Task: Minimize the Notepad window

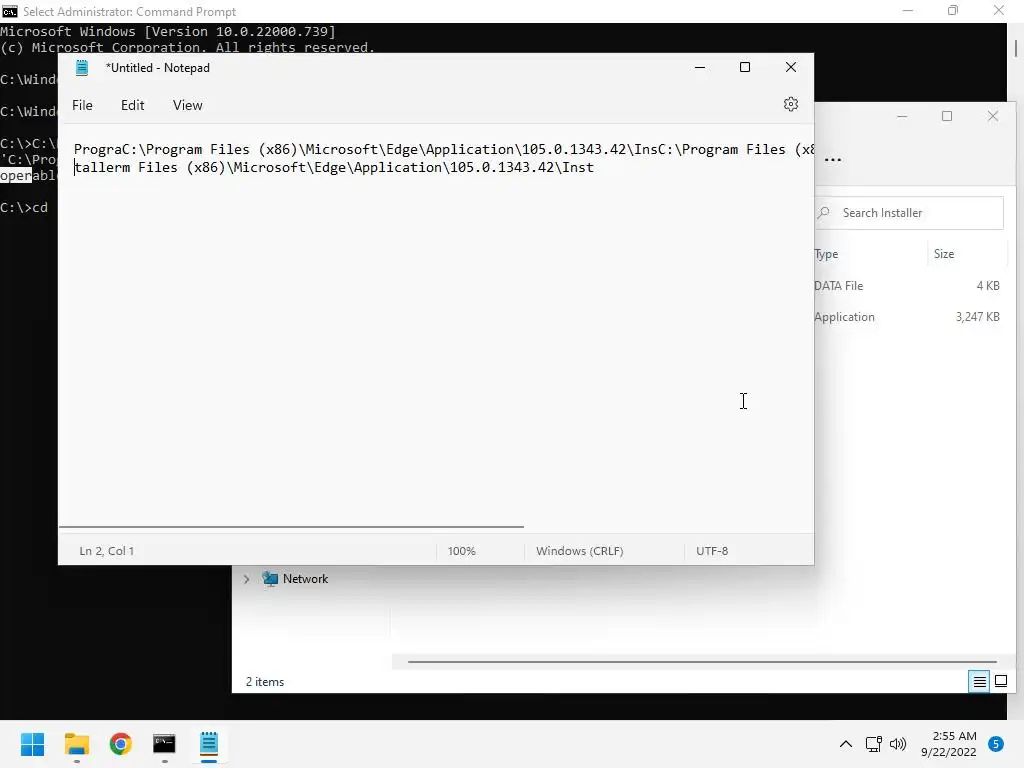Action: (699, 67)
